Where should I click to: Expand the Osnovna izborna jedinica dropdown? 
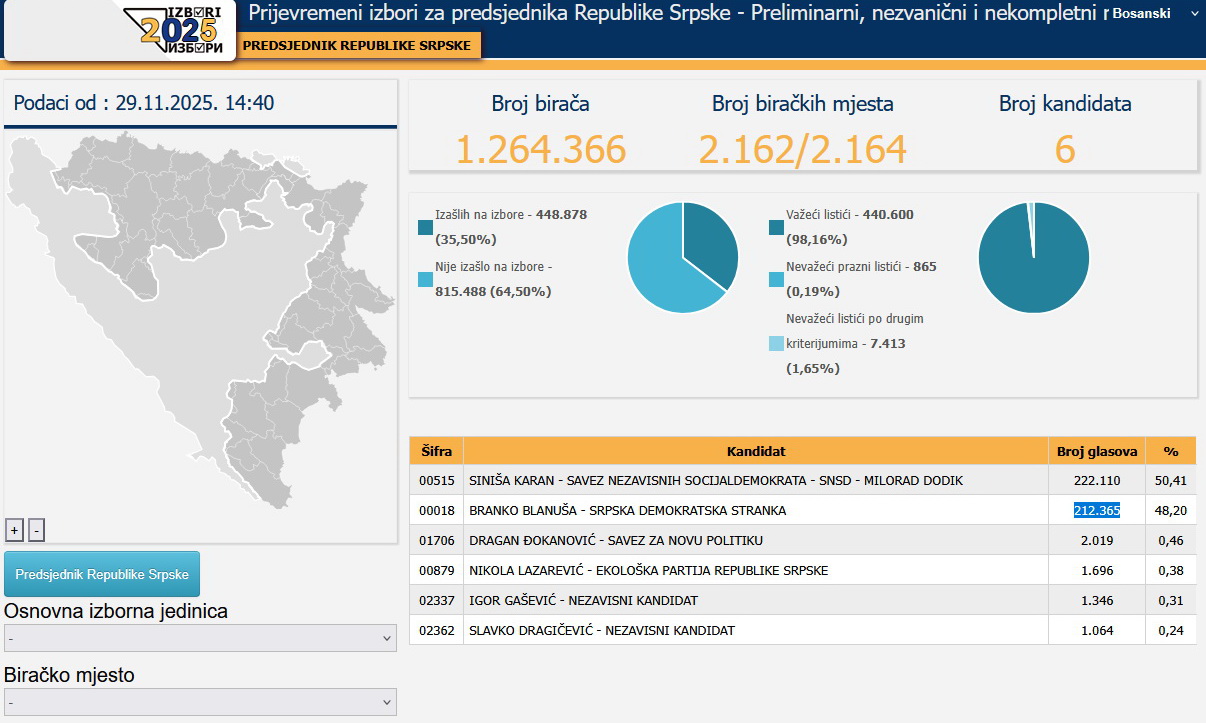click(x=200, y=638)
